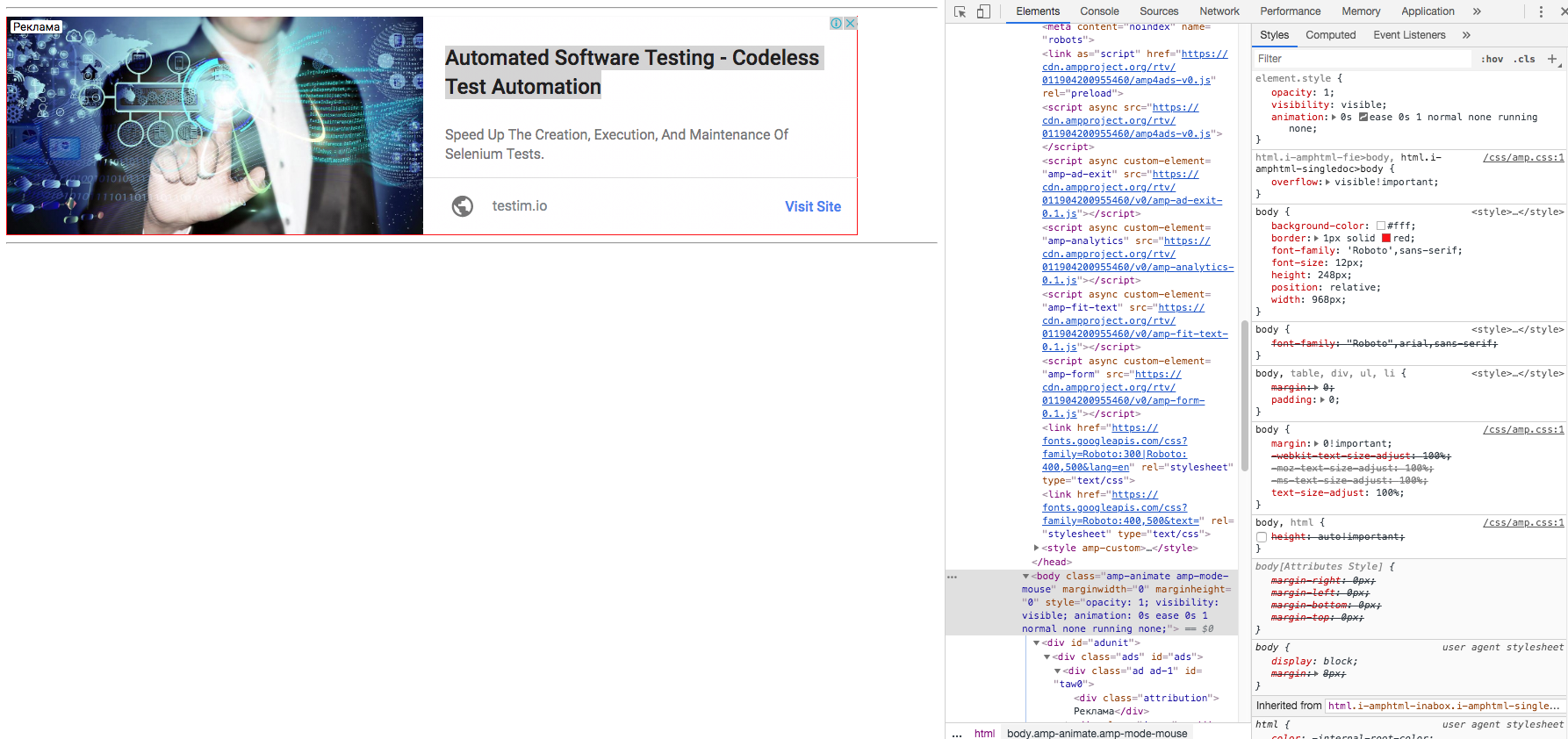The image size is (1568, 739).
Task: Click the Filter styles input field
Action: tap(1363, 59)
